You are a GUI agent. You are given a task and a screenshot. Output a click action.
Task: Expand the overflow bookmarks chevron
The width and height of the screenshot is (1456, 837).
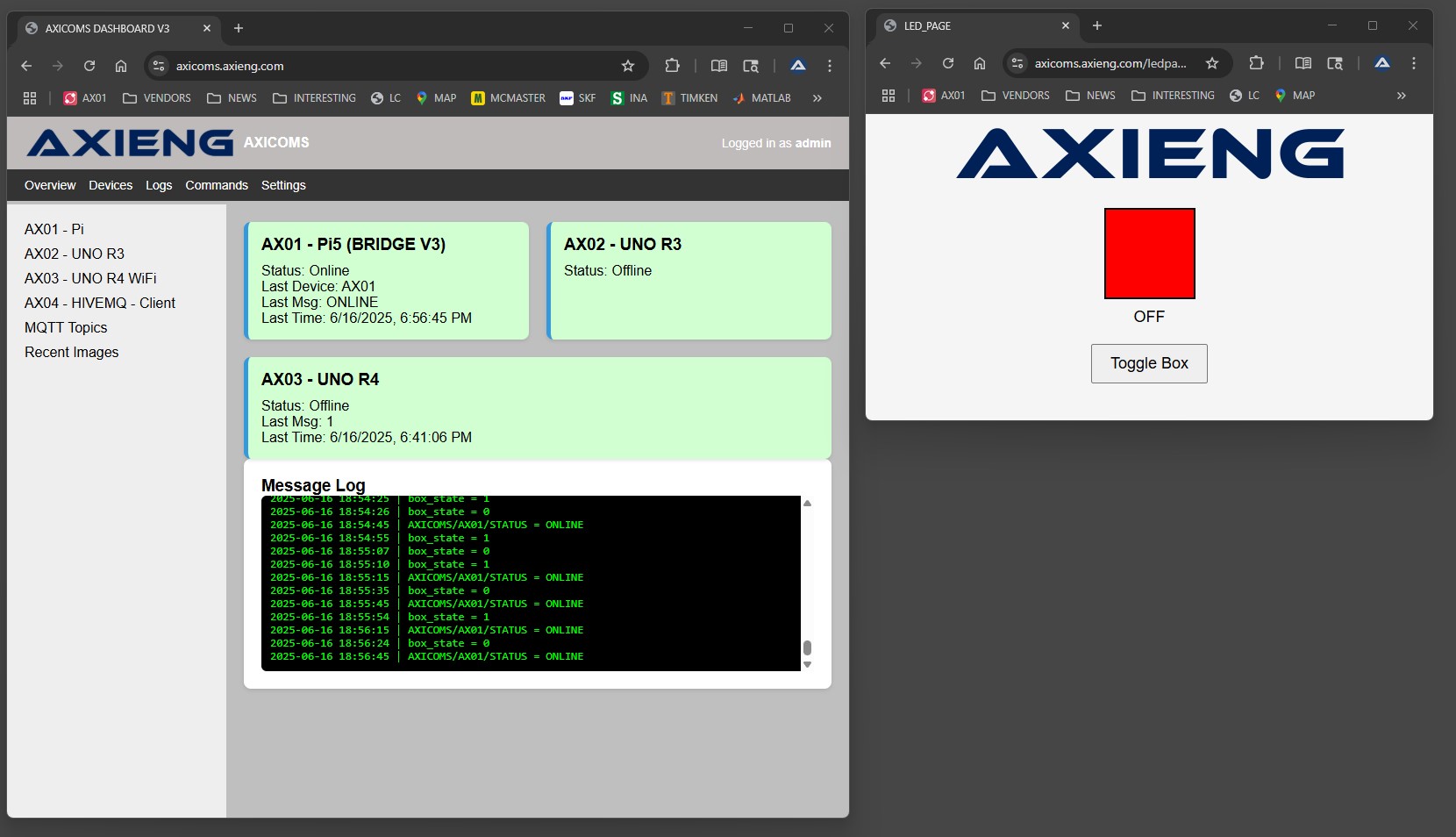click(817, 98)
